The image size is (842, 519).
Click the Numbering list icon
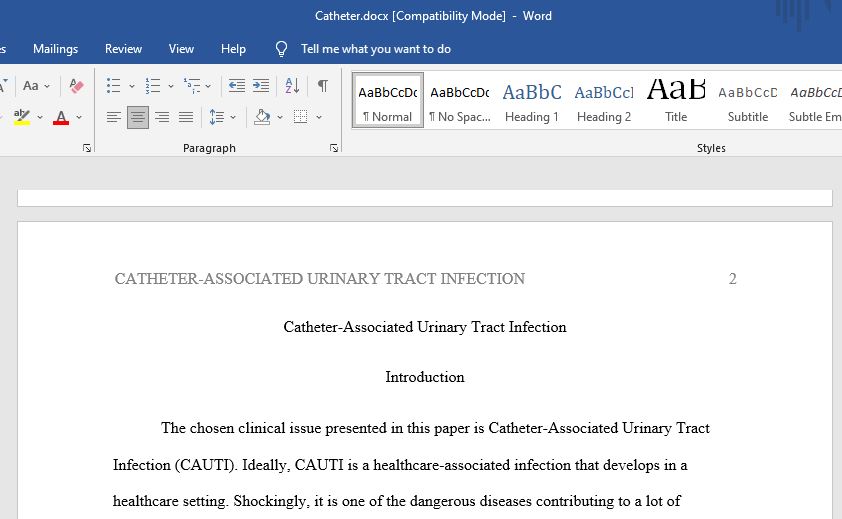click(x=153, y=85)
